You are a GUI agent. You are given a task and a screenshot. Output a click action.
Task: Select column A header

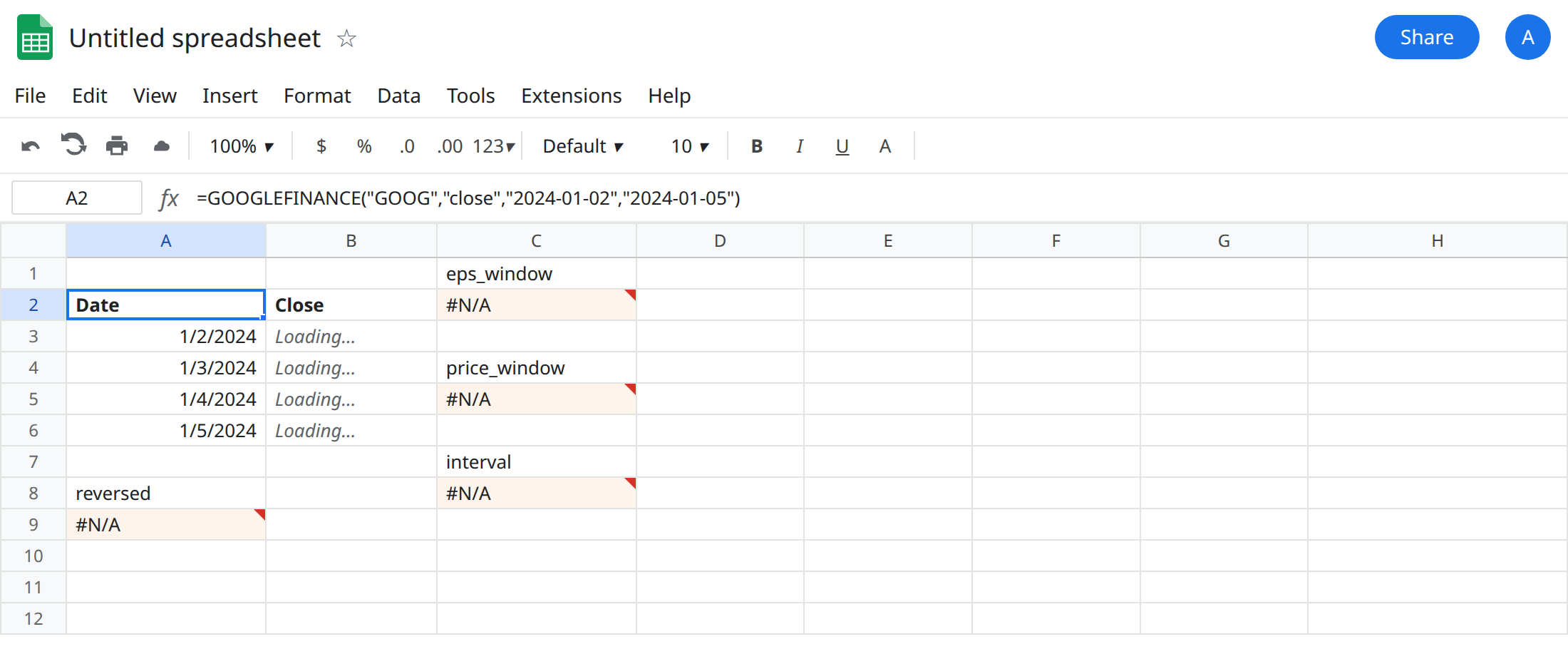(166, 241)
